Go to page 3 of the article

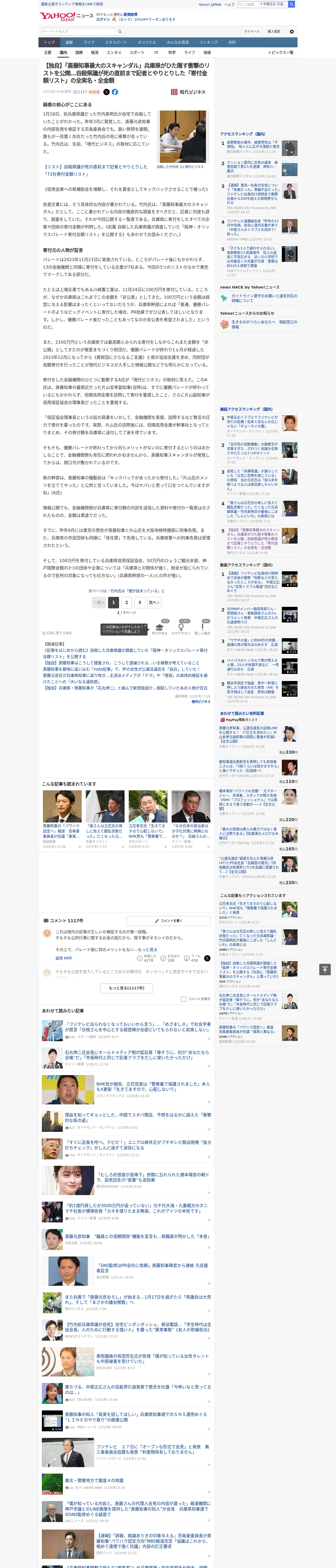click(x=140, y=603)
